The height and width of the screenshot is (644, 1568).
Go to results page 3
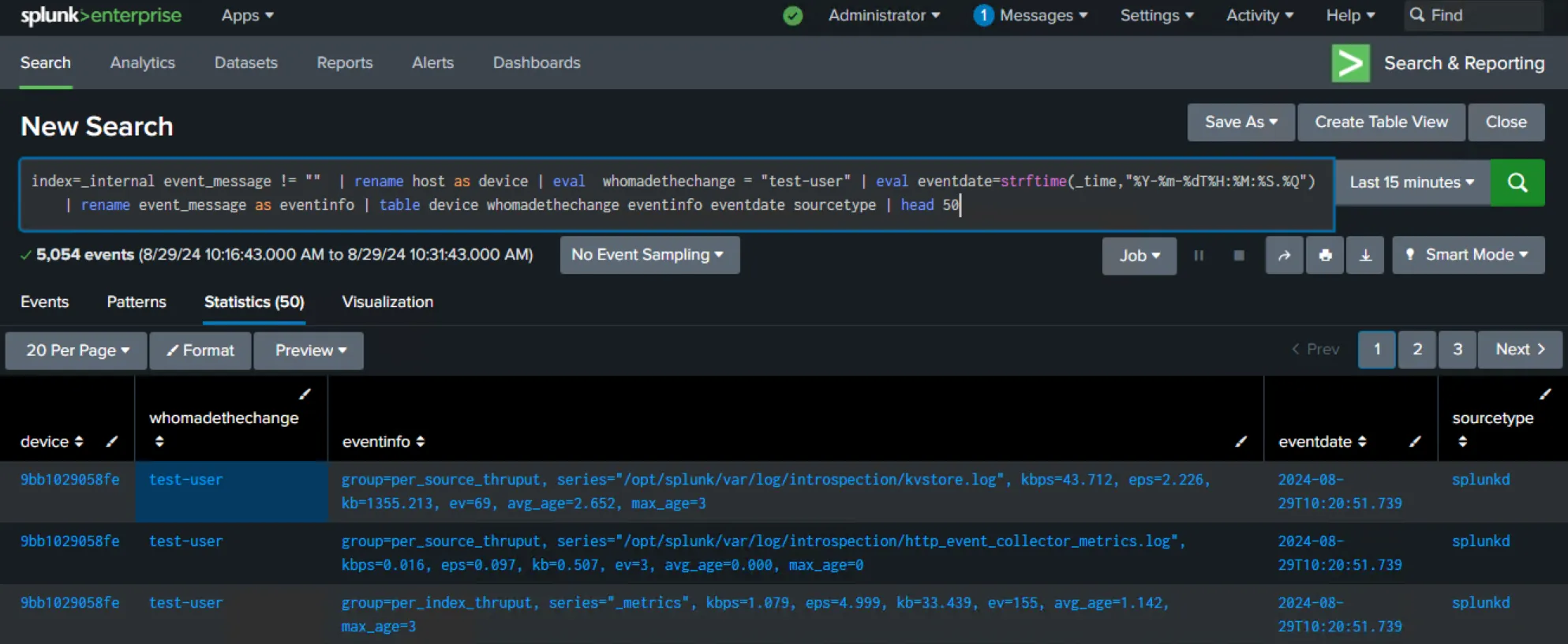point(1458,350)
